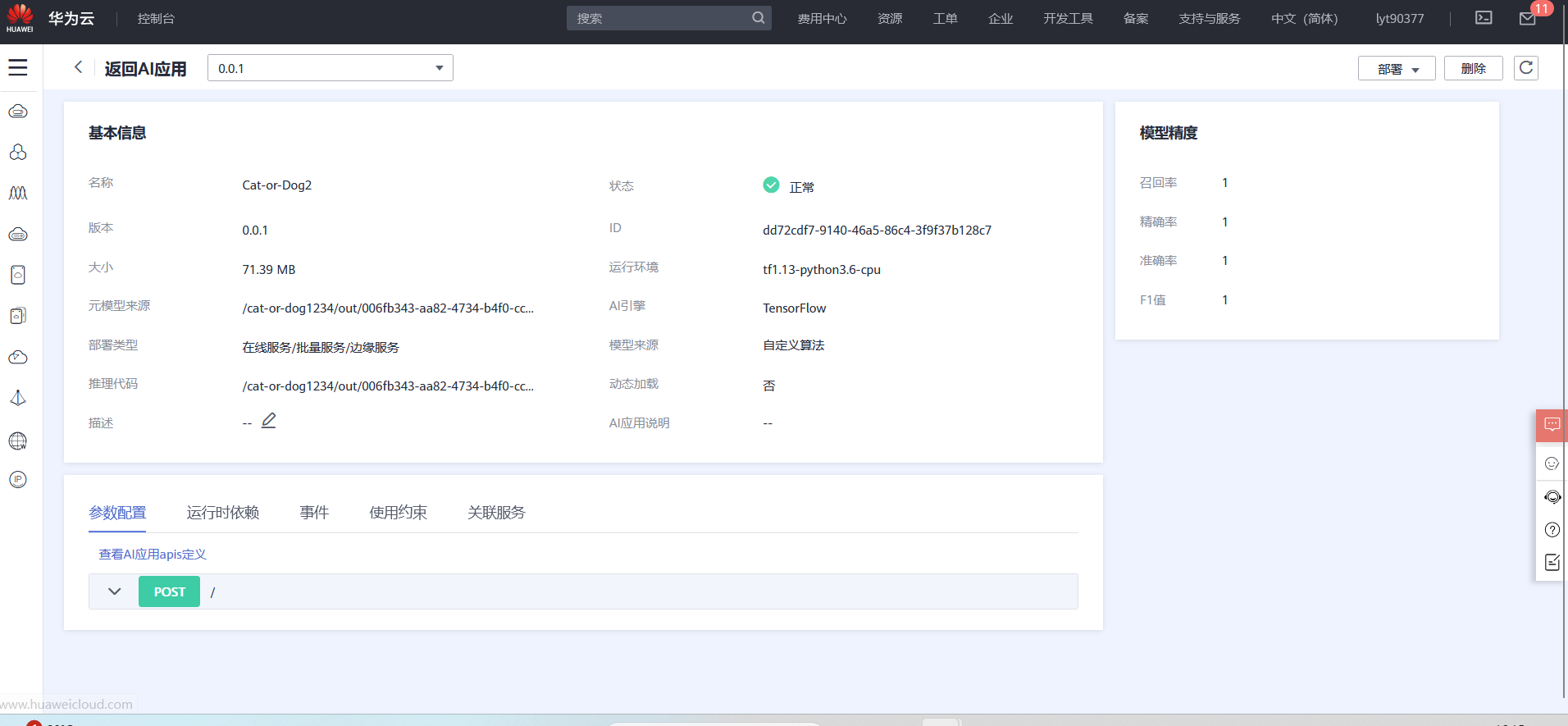This screenshot has width=1568, height=726.
Task: Open 查看AI应用apis定义 link
Action: pos(153,555)
